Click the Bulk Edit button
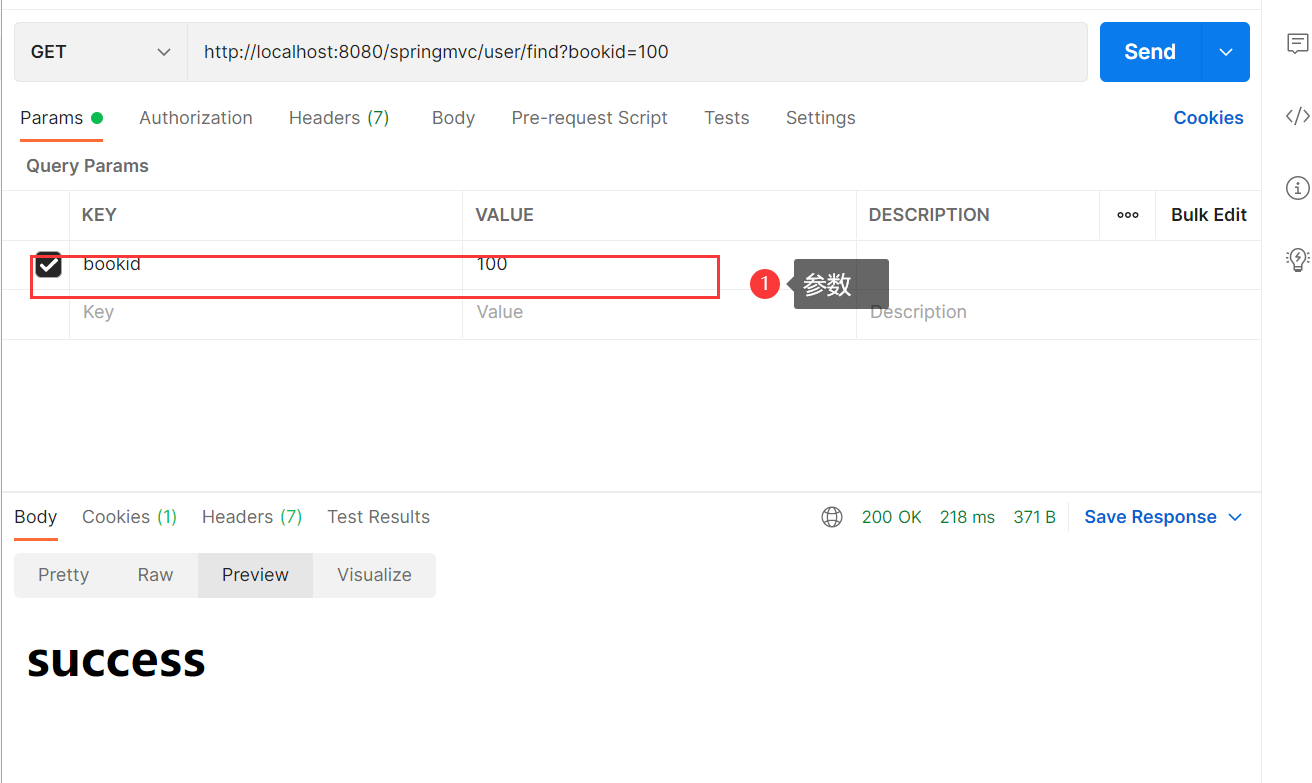Screen dimensions: 1312x783 [x=1209, y=215]
